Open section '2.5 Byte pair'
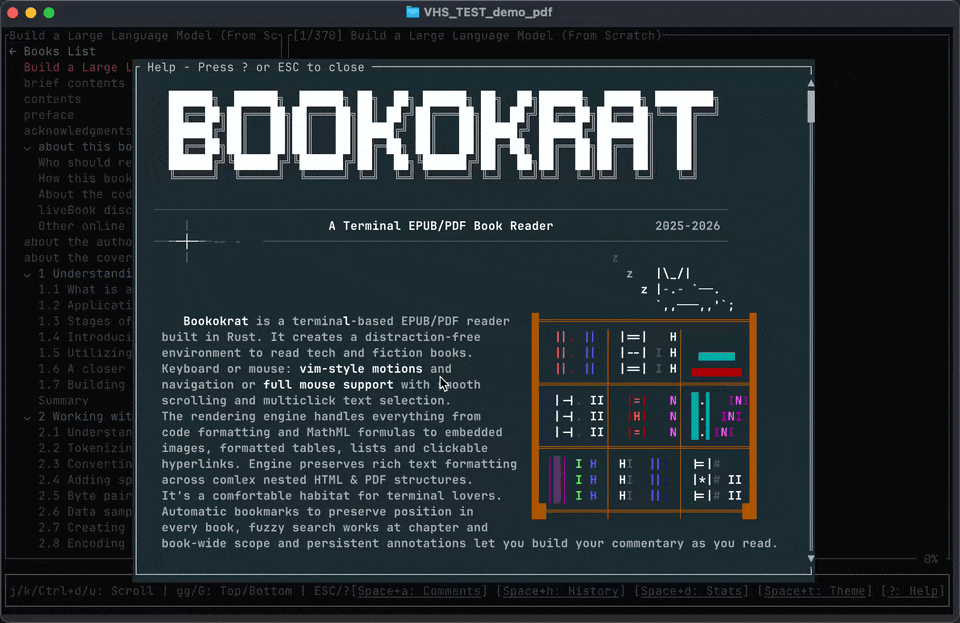 coord(85,497)
